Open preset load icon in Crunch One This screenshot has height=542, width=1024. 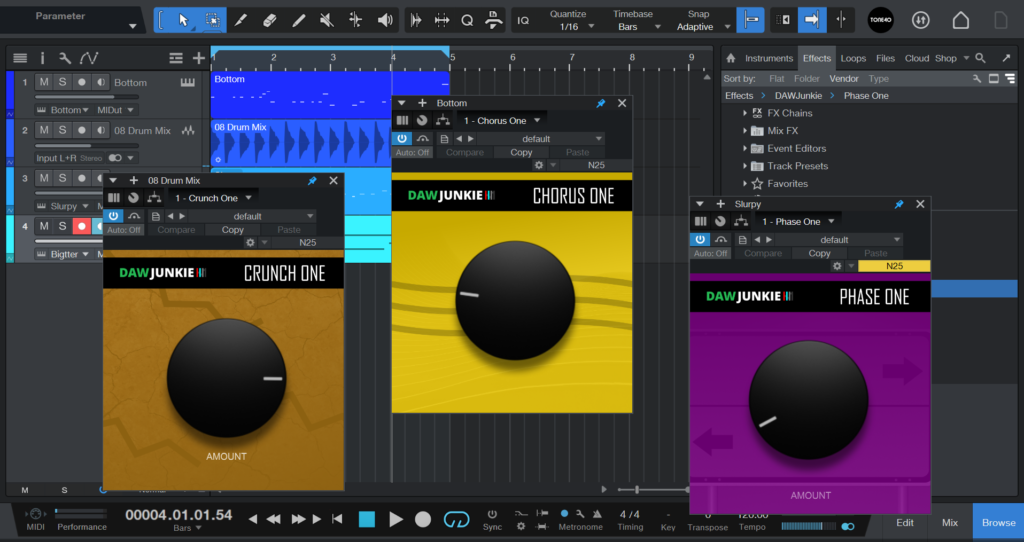155,216
